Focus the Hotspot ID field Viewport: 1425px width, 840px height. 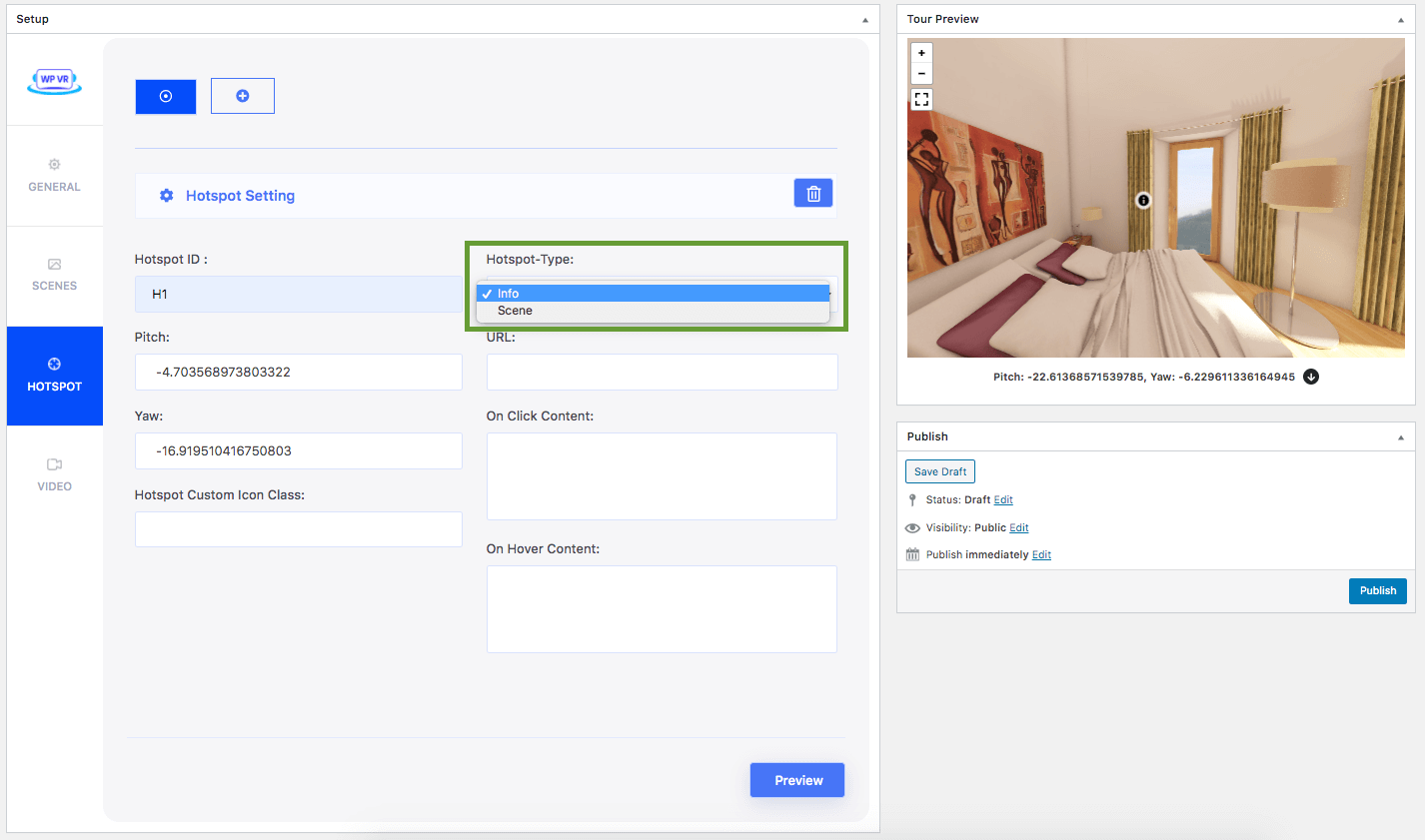point(299,294)
